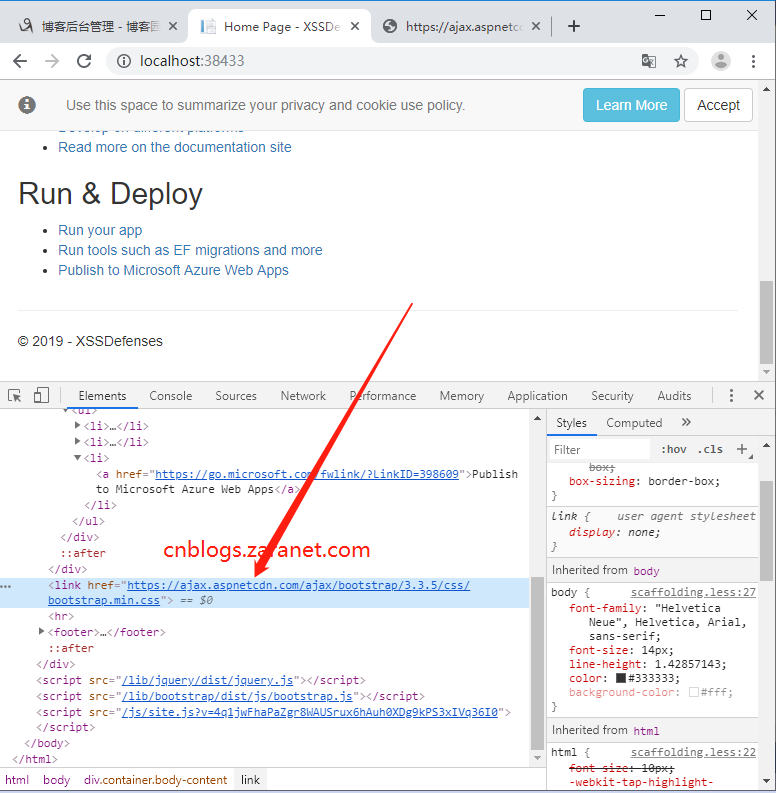Open Run tools such as EF migrations link
This screenshot has width=776, height=793.
tap(190, 250)
